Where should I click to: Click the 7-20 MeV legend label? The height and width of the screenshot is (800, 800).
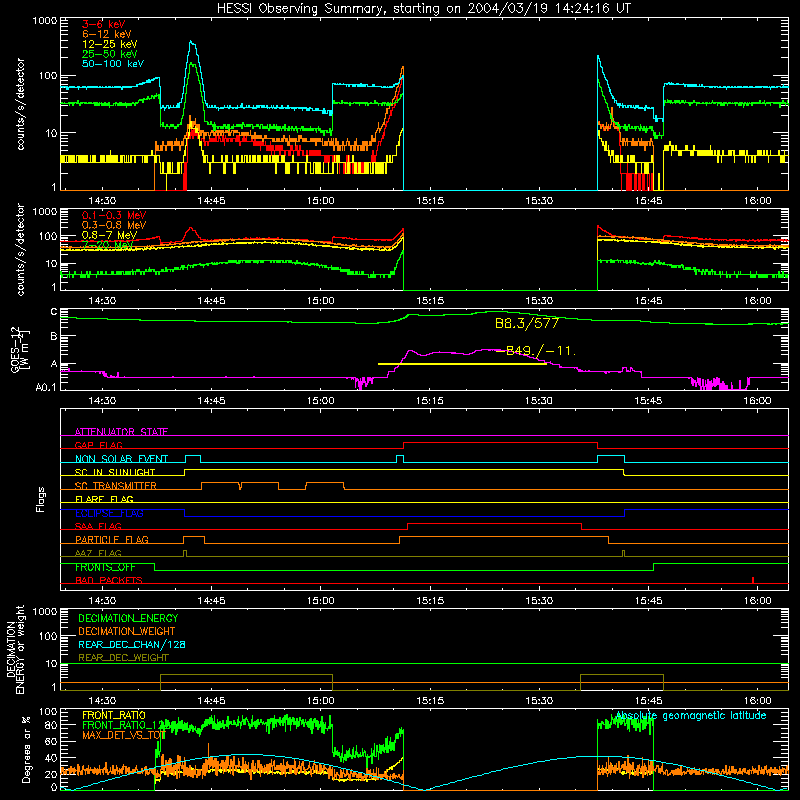[x=107, y=245]
